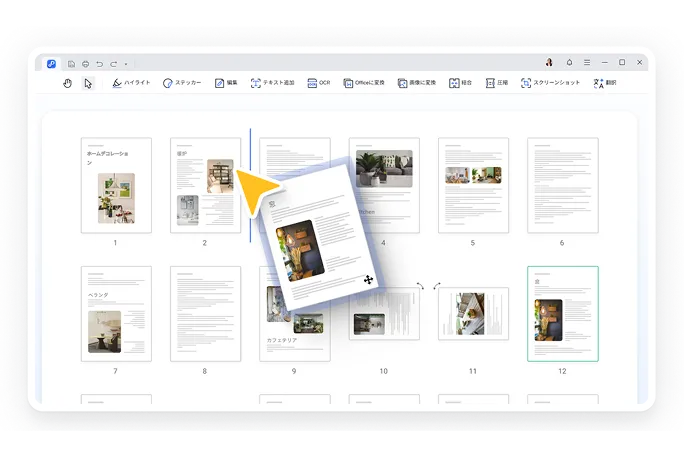Click rotate clockwise arrow near page 10
The width and height of the screenshot is (684, 456).
420,286
